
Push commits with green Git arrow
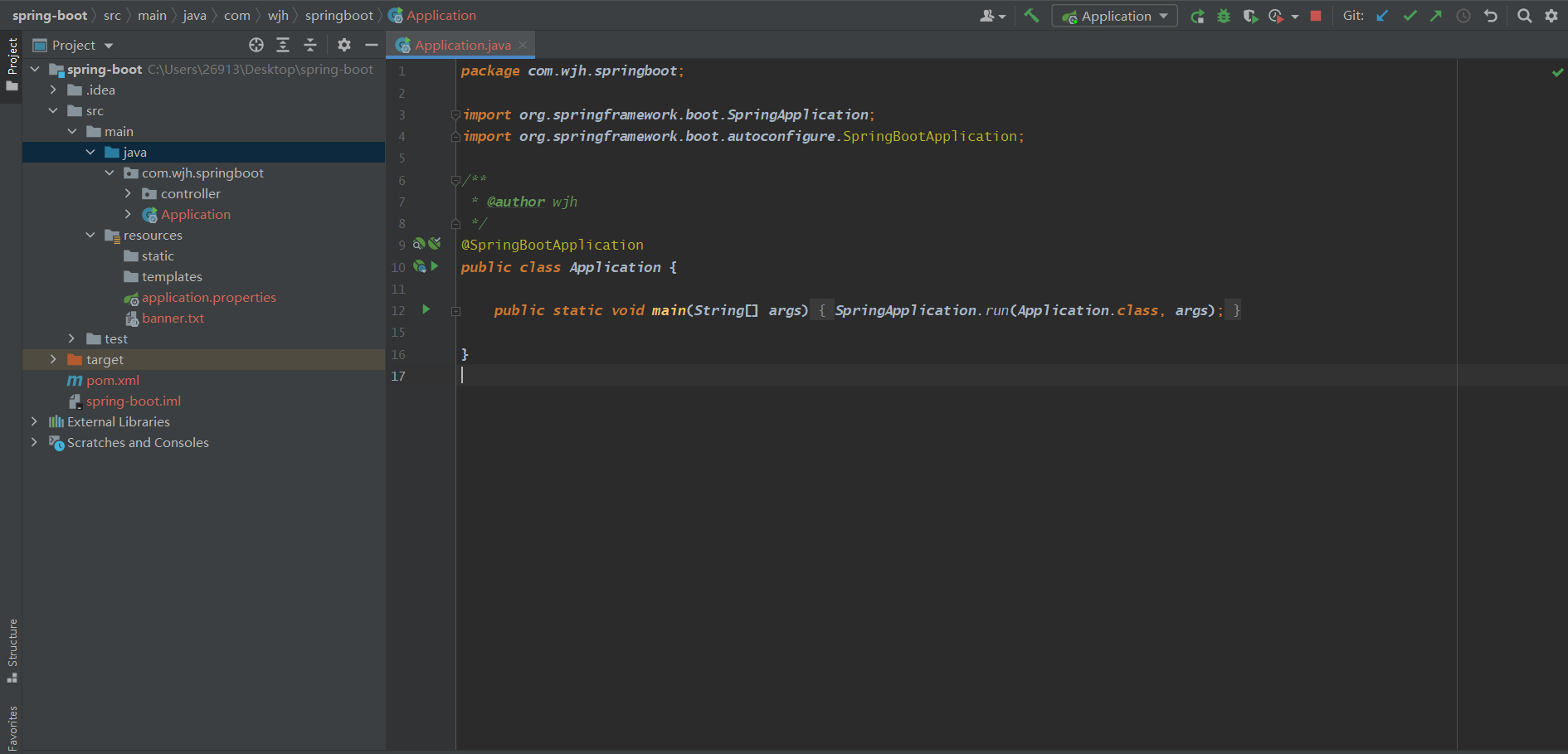[x=1436, y=16]
